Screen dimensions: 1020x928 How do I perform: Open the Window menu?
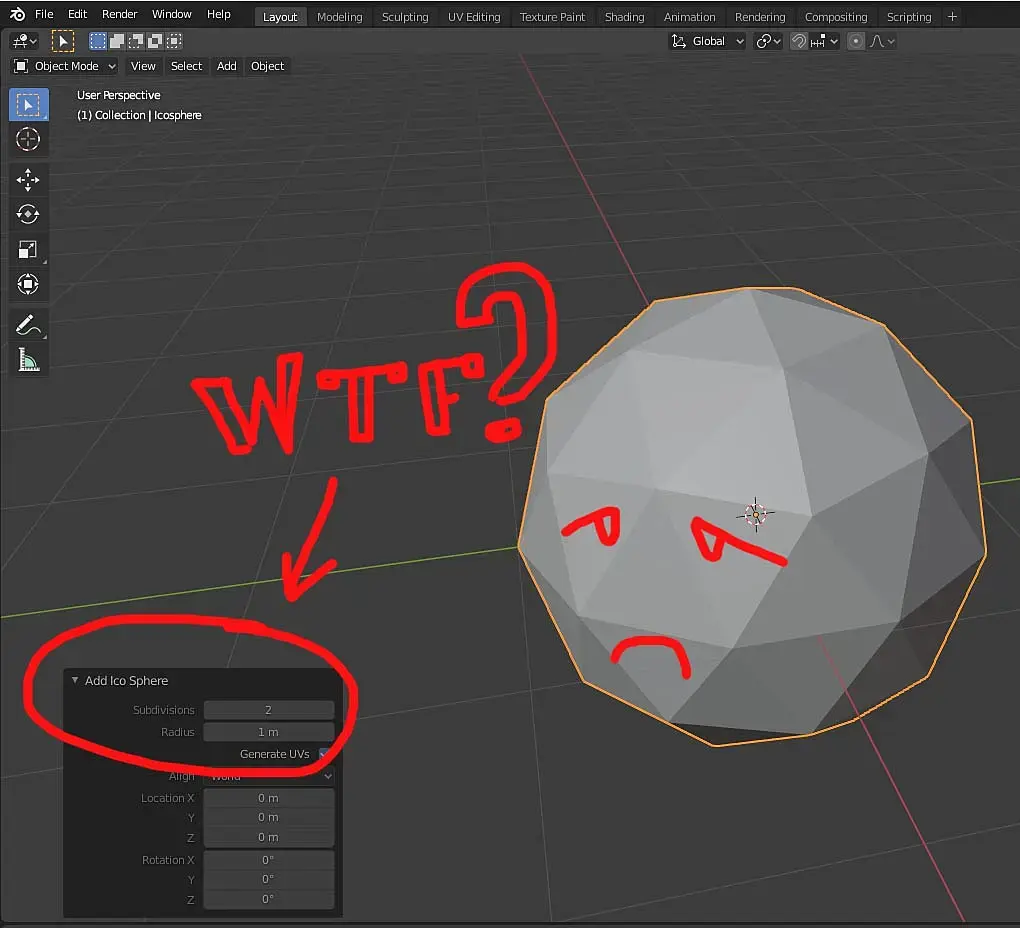172,14
